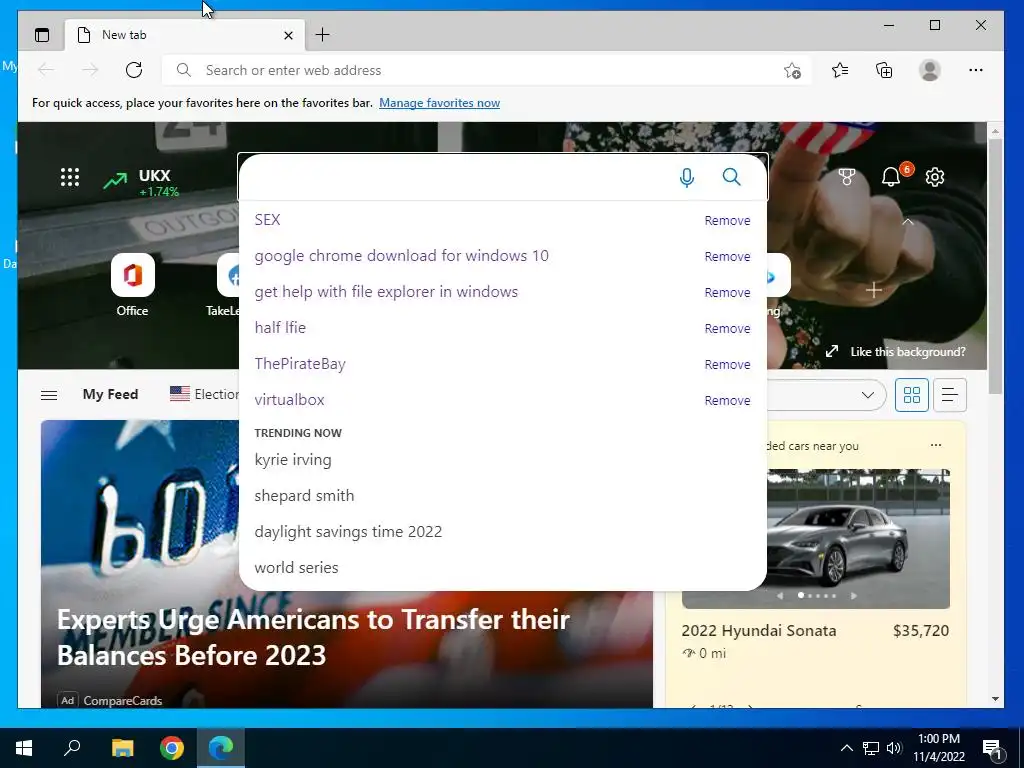1024x768 pixels.
Task: Open the profile avatar icon
Action: [x=929, y=70]
